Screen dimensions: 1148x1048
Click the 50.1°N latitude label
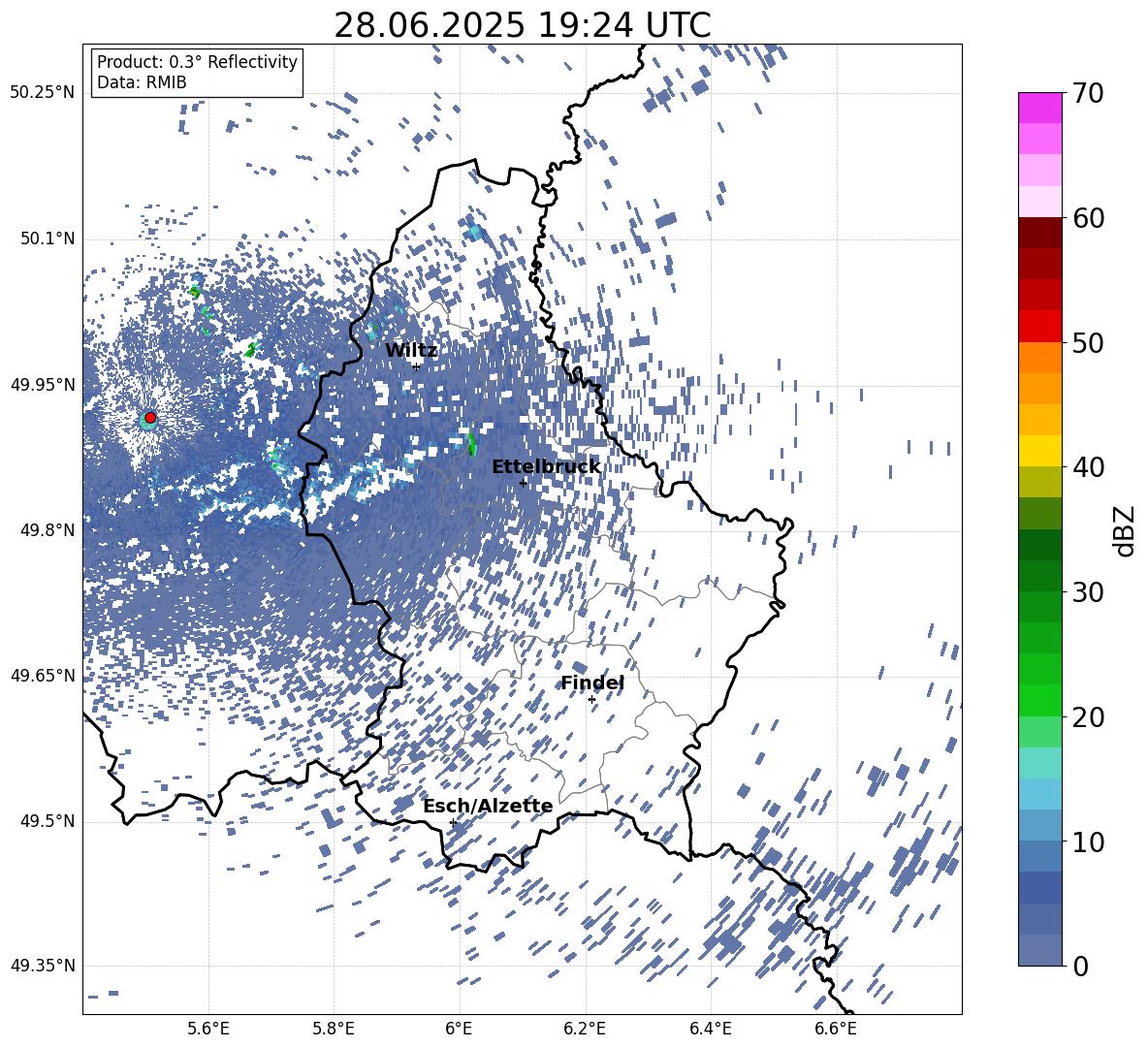pyautogui.click(x=47, y=239)
